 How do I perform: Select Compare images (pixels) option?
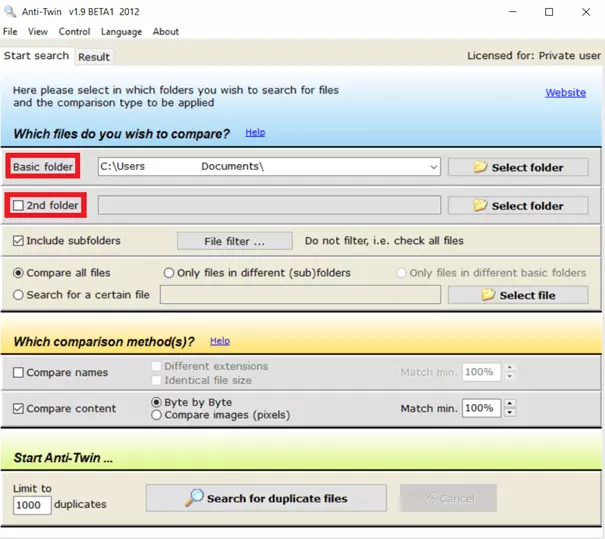pos(156,415)
